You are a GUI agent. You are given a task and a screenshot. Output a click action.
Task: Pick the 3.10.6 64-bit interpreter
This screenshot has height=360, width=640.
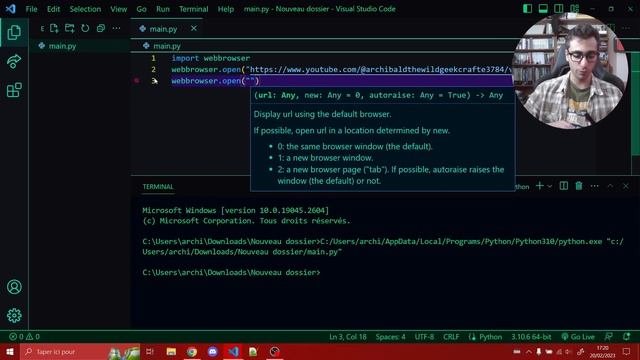click(531, 337)
